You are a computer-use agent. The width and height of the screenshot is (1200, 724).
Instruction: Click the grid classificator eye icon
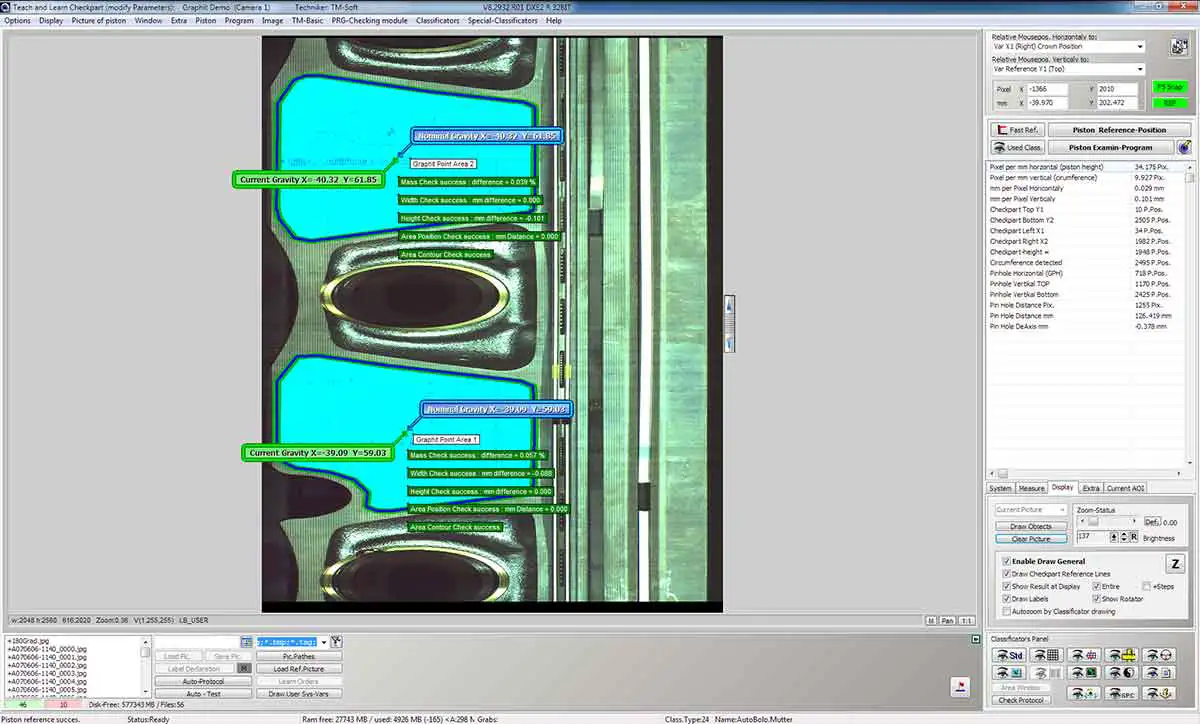pos(1047,655)
